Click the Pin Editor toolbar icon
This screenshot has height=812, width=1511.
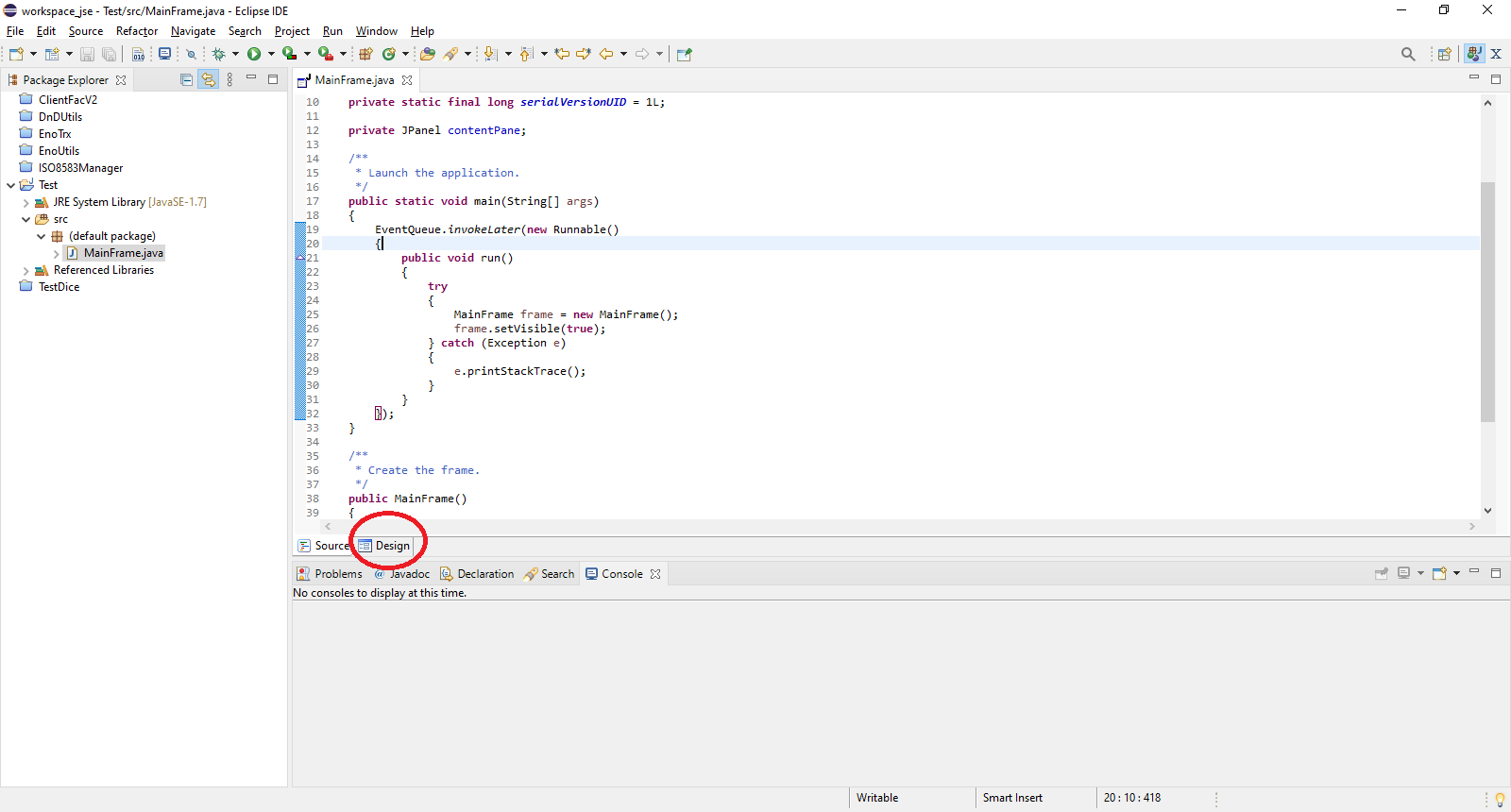point(685,54)
